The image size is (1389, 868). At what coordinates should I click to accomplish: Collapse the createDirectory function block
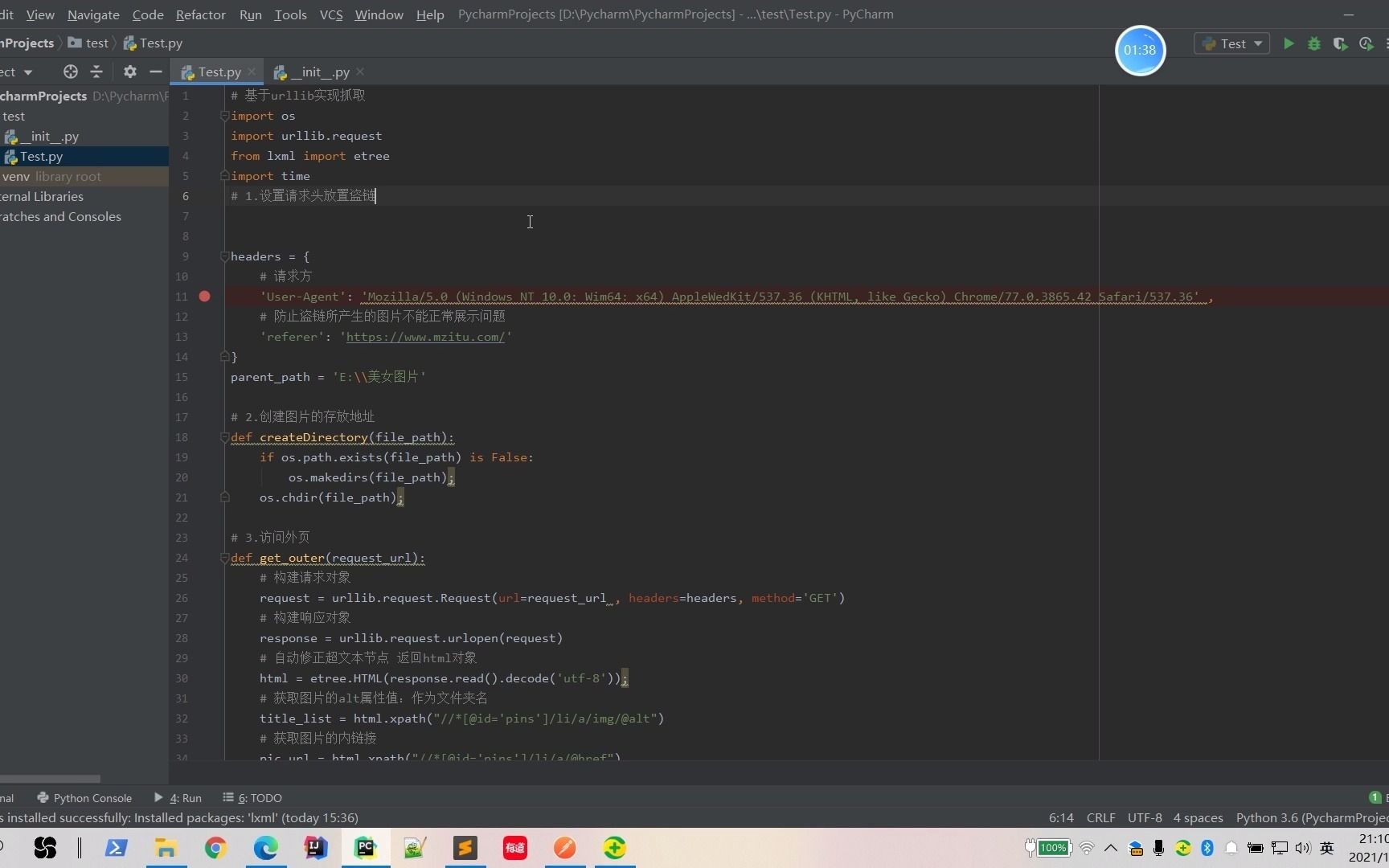click(225, 437)
